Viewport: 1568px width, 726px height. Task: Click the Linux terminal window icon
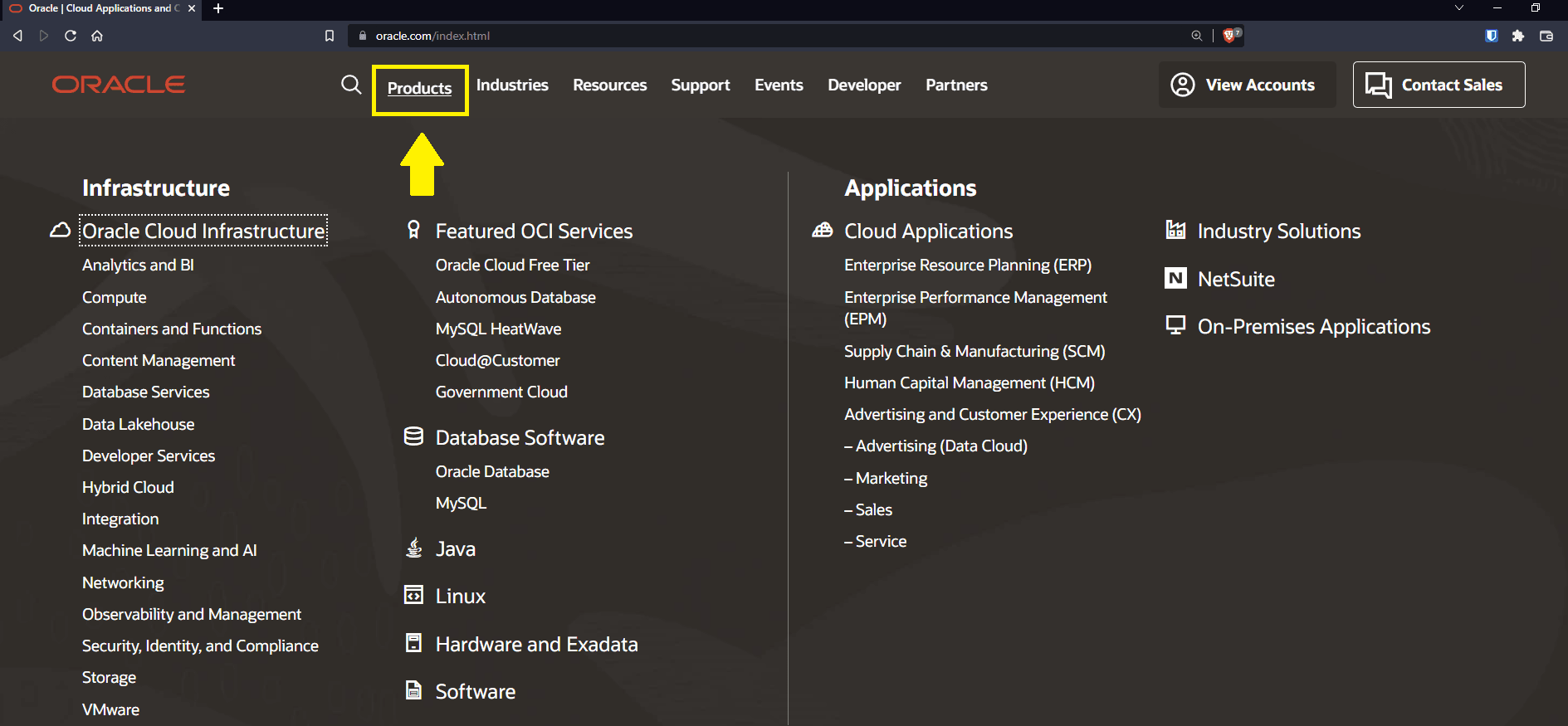[413, 595]
